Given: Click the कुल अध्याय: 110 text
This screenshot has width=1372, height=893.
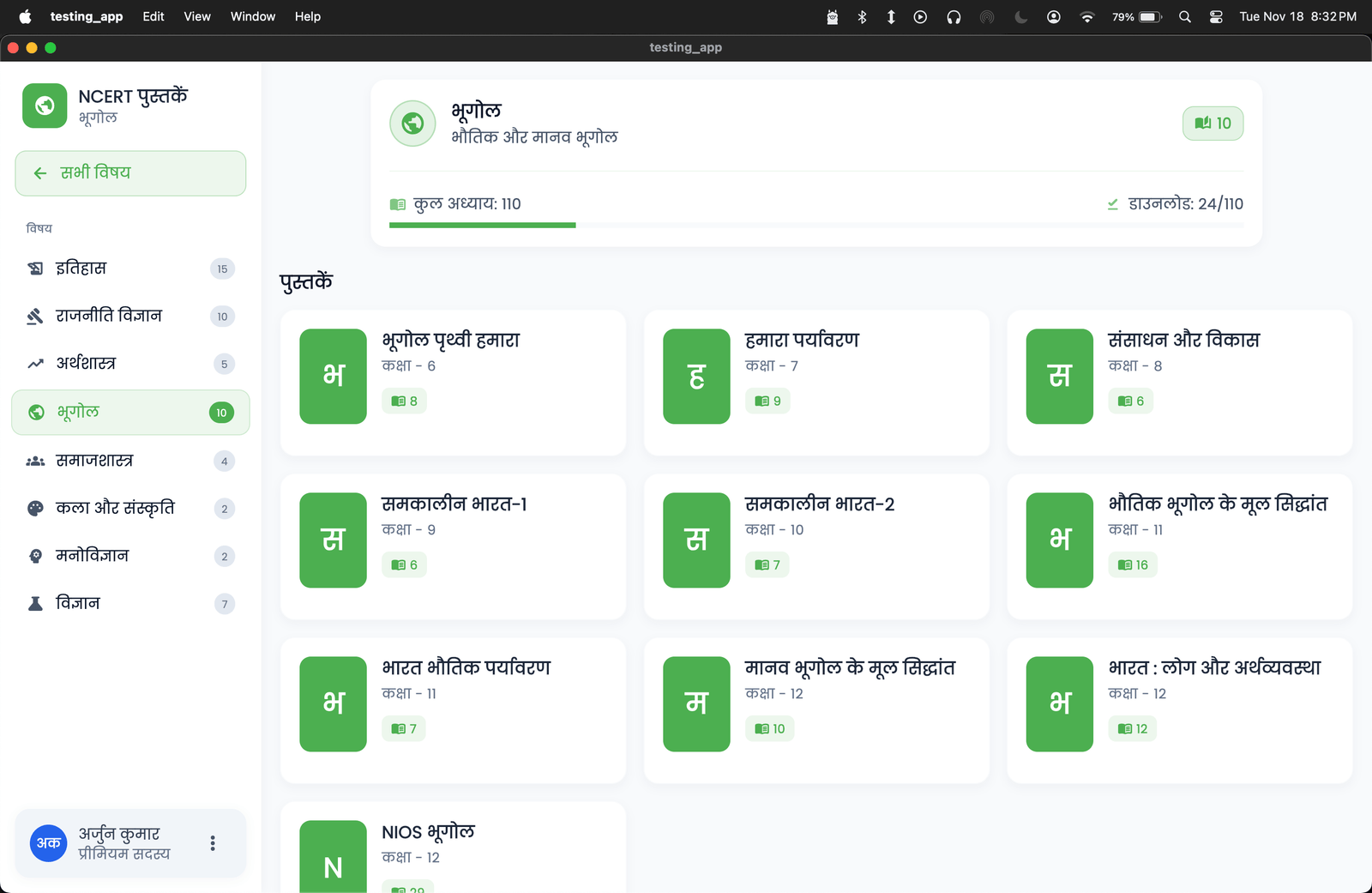Looking at the screenshot, I should 467,204.
